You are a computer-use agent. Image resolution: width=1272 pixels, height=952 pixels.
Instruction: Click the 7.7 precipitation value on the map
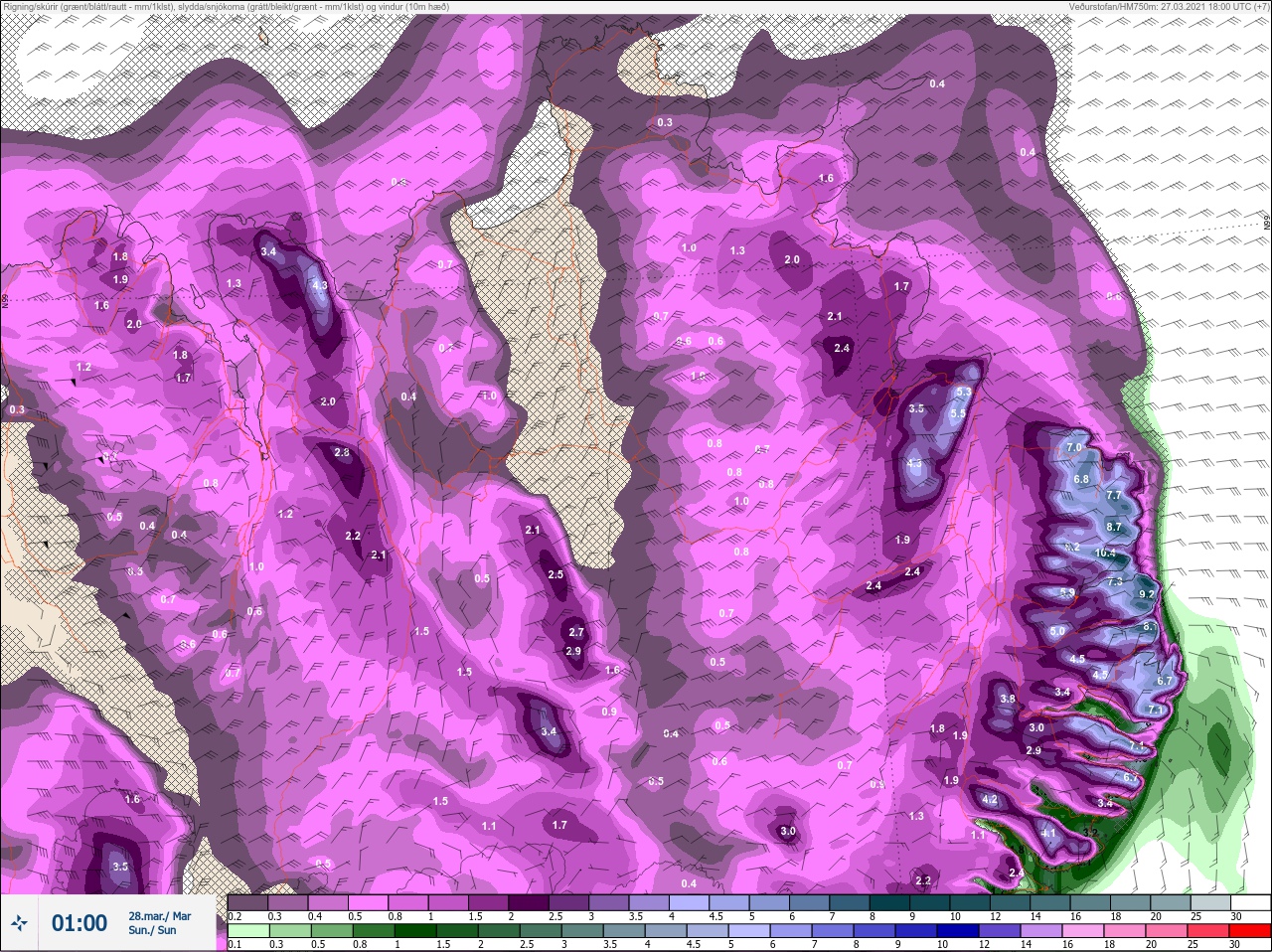point(1114,495)
